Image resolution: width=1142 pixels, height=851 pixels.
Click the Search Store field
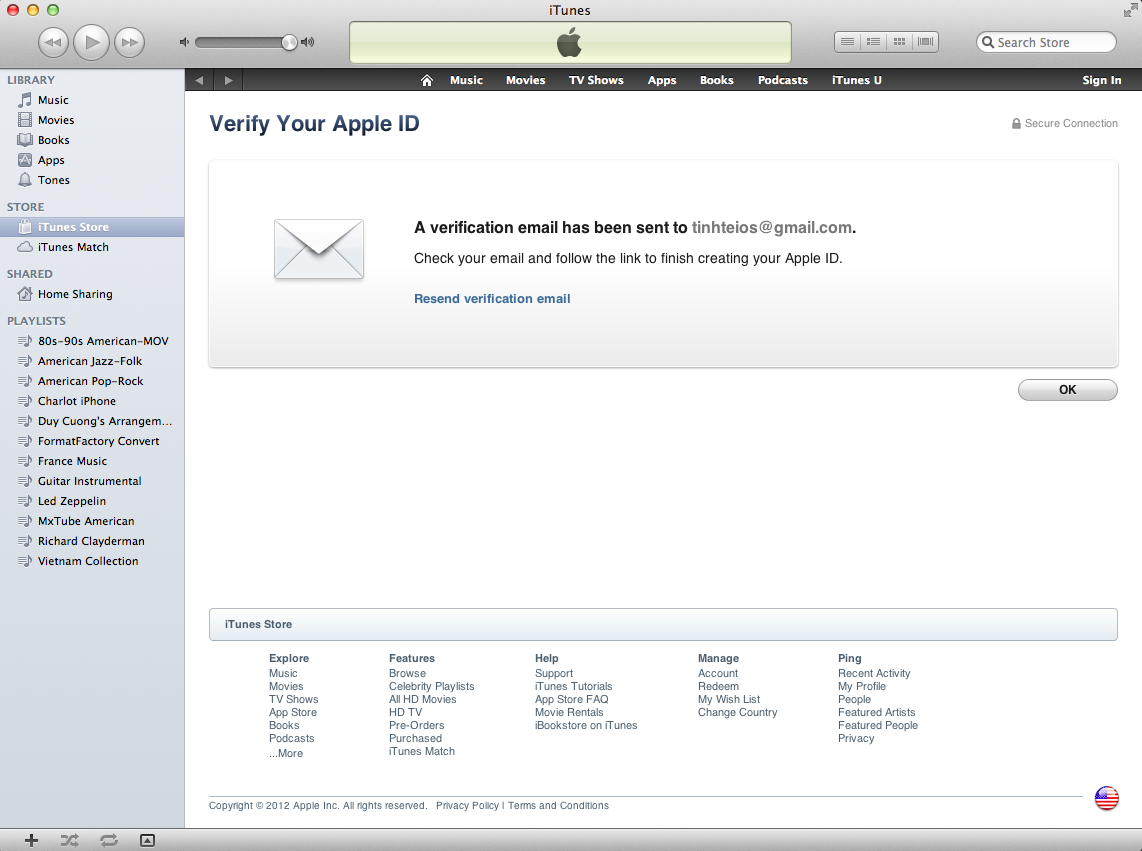click(1046, 42)
